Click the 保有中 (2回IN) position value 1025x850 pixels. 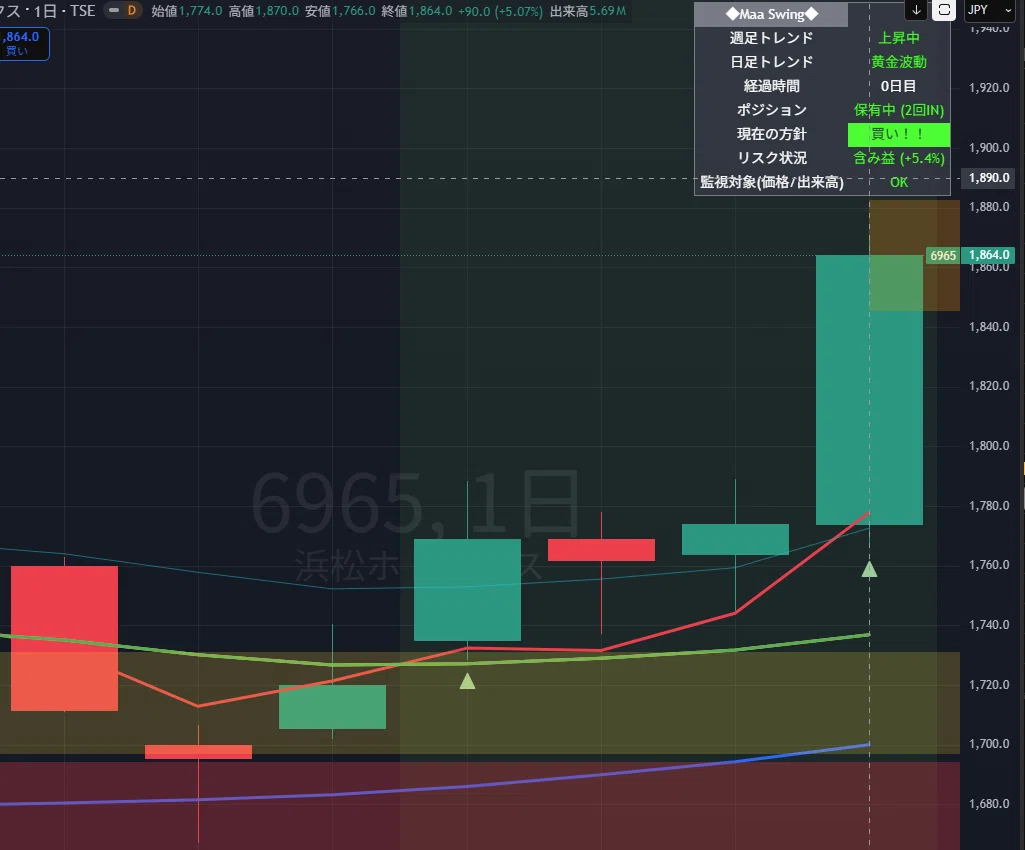(899, 110)
